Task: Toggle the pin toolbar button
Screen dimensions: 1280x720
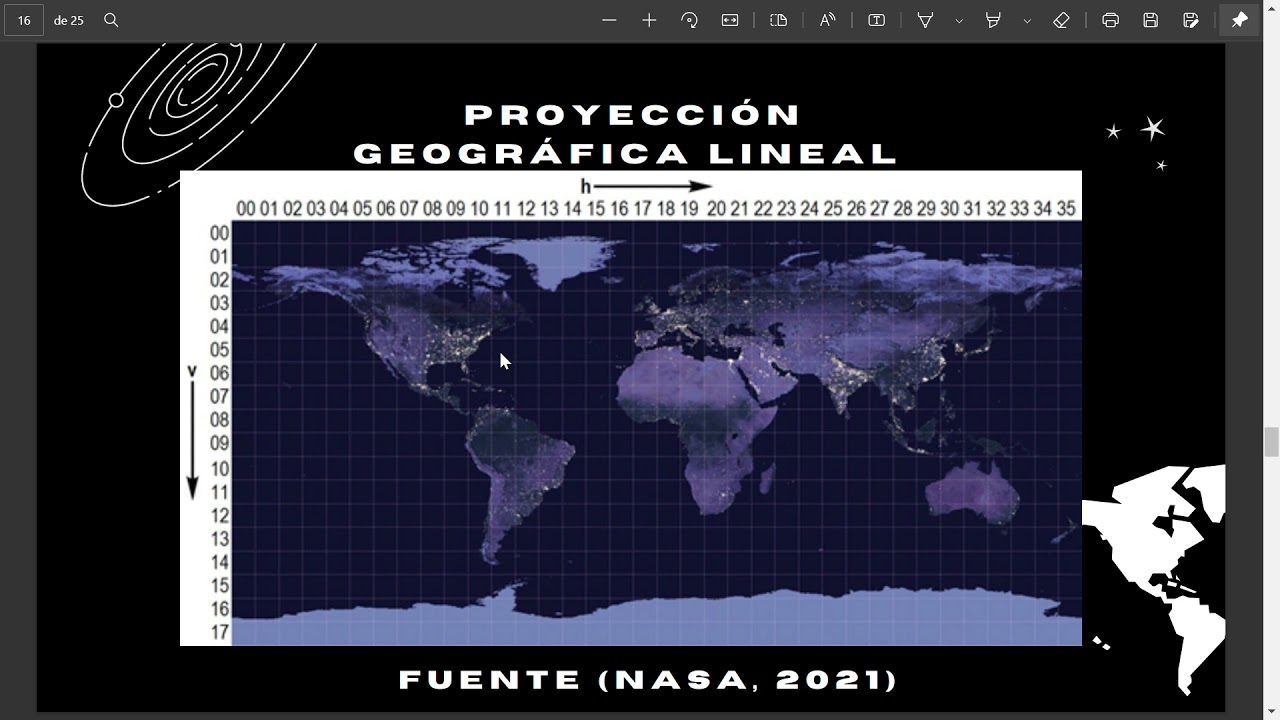Action: point(1240,20)
